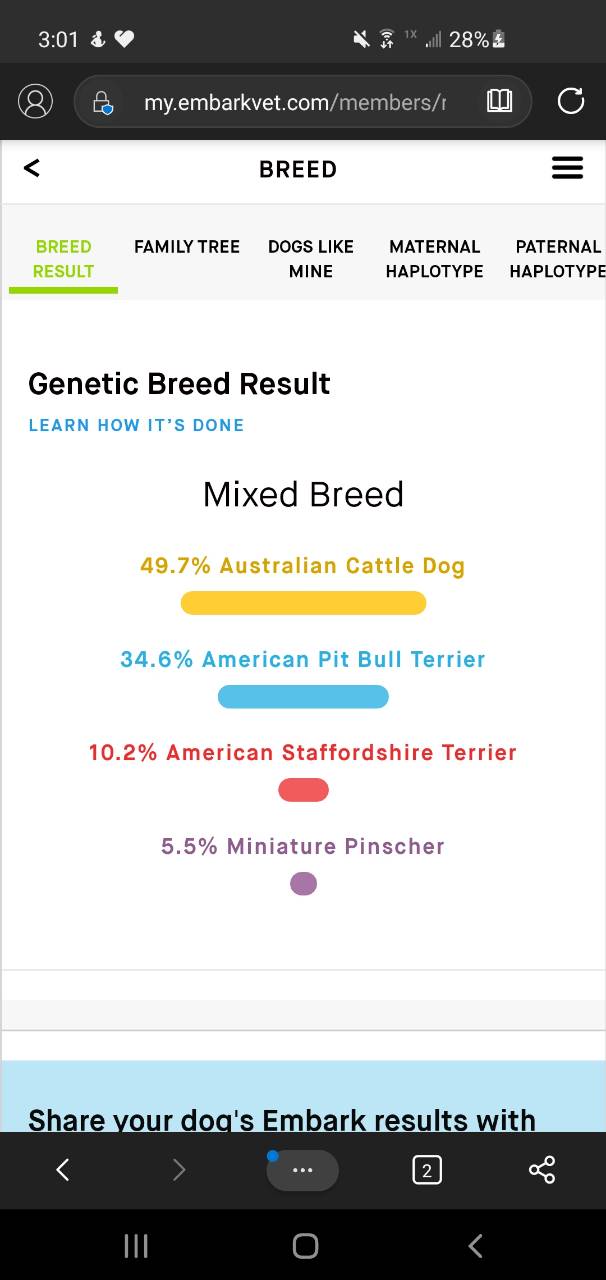
Task: Tap the secure lock icon in address bar
Action: click(102, 102)
